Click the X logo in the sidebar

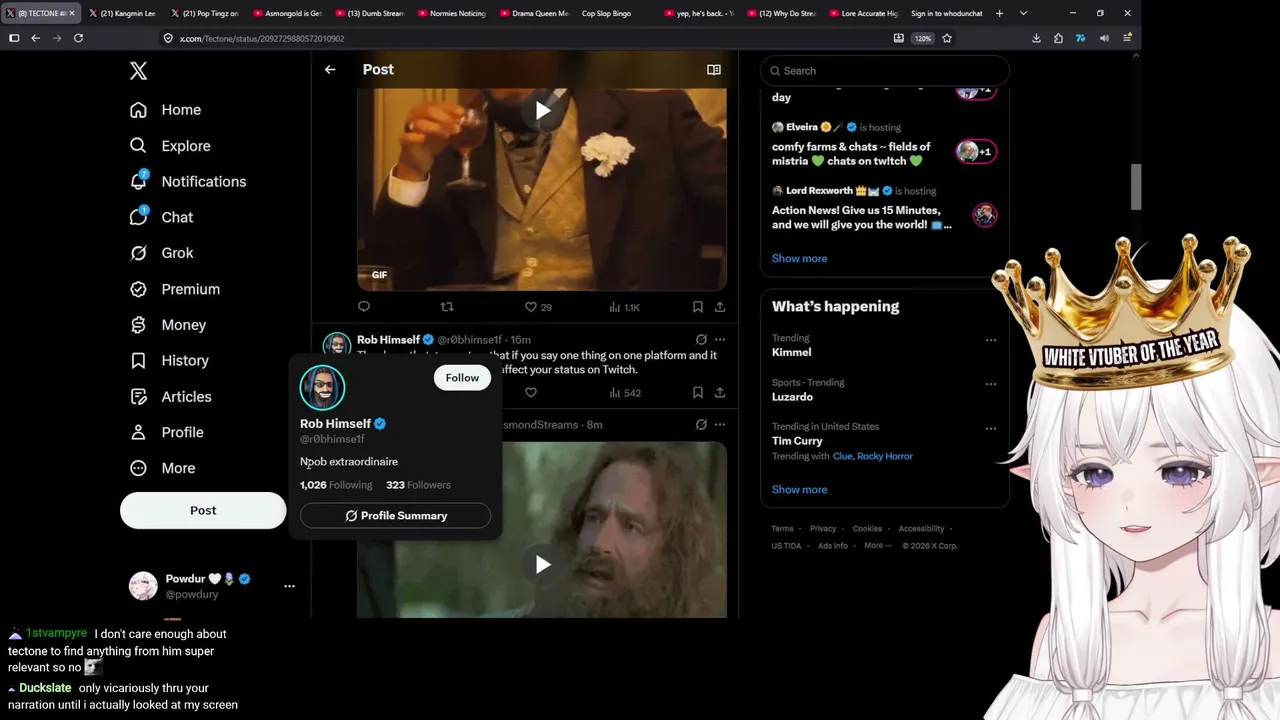tap(138, 70)
